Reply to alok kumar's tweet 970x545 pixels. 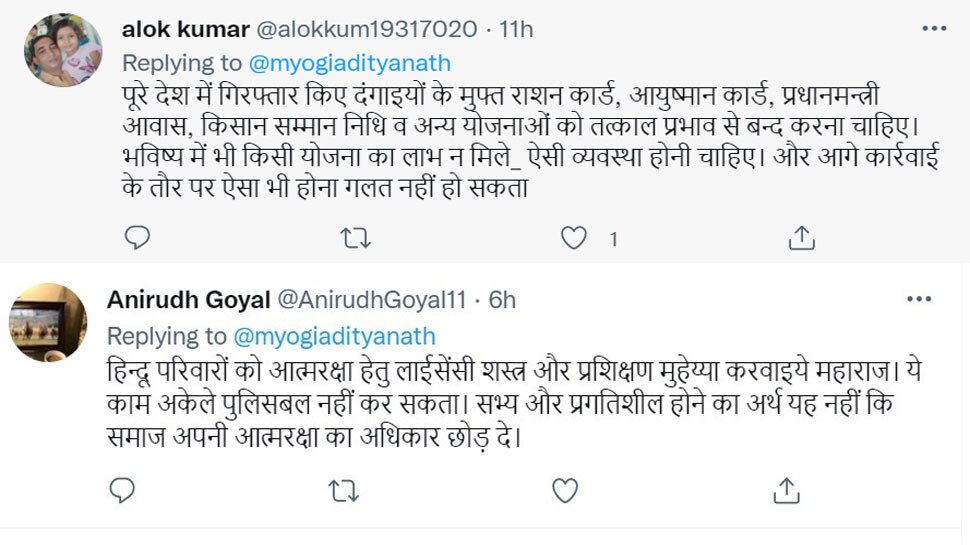point(138,238)
